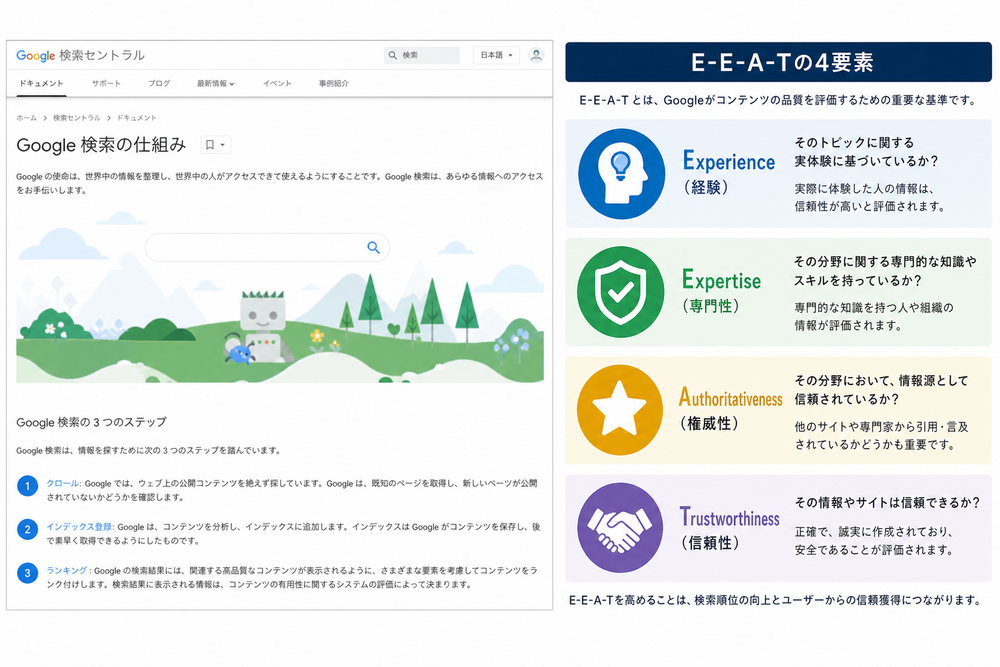This screenshot has width=1000, height=667.
Task: Click the step 2 blue number circle
Action: coord(27,529)
